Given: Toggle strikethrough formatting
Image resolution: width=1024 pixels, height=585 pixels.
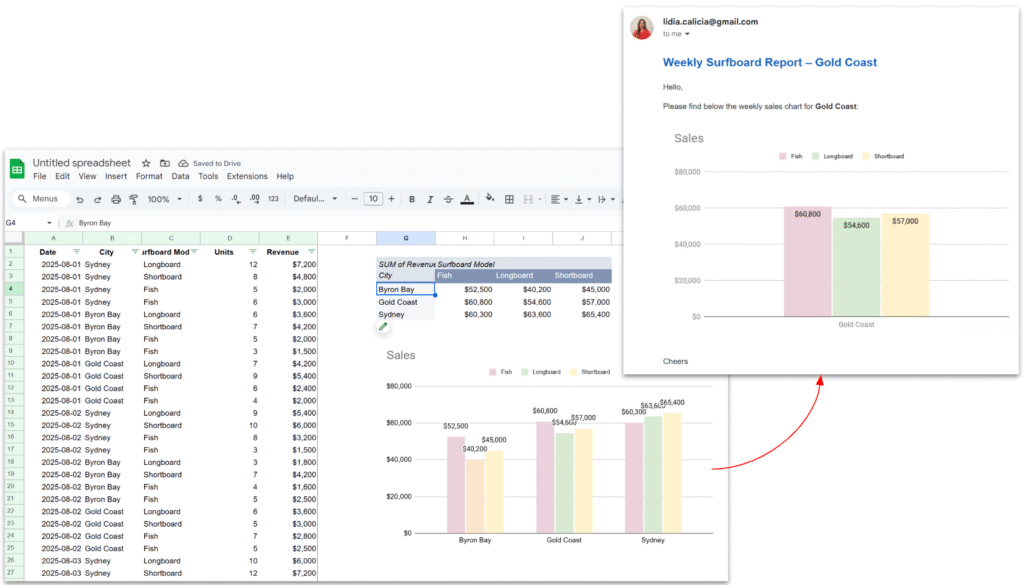Looking at the screenshot, I should [x=448, y=199].
